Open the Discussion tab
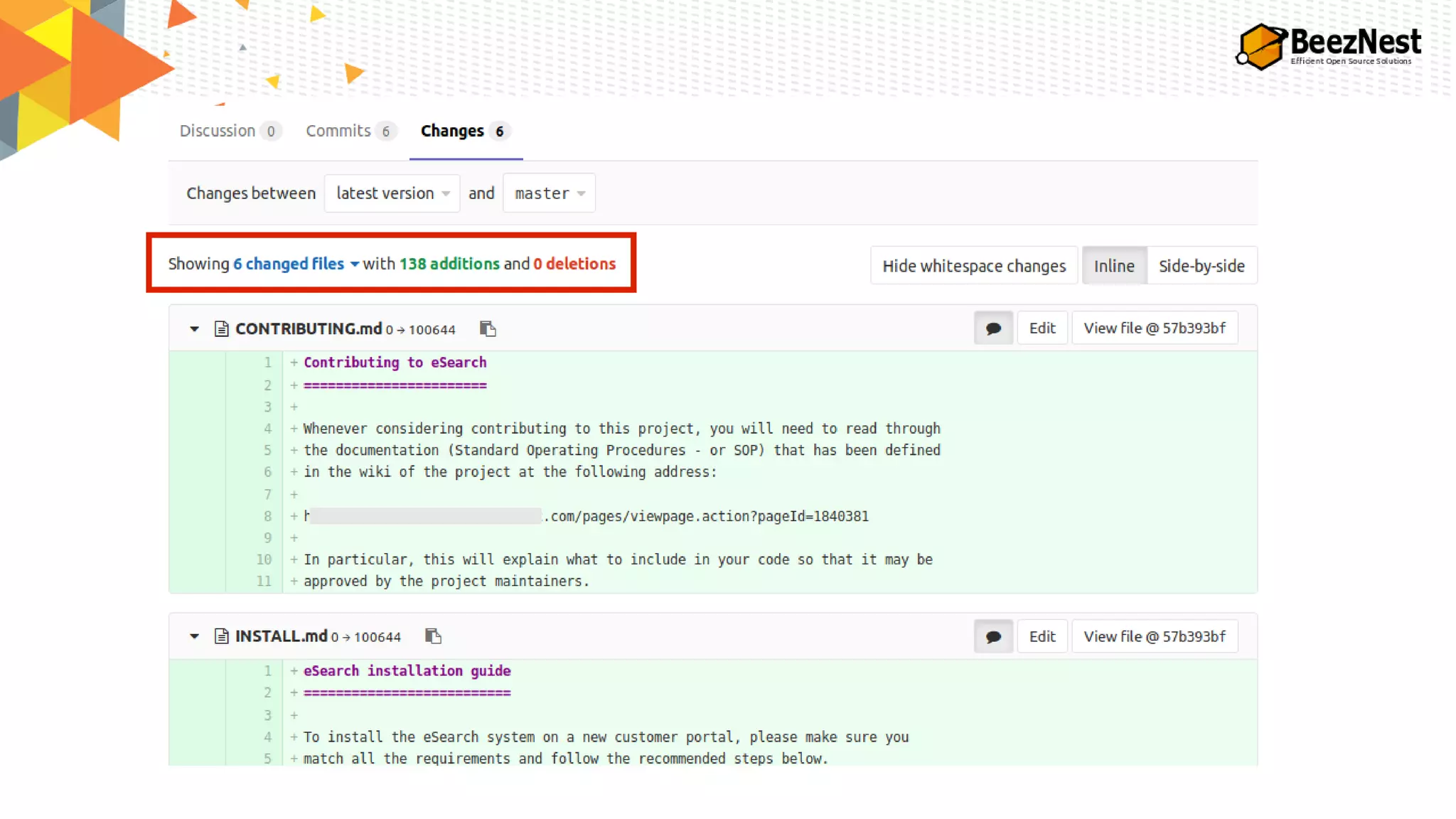This screenshot has width=1456, height=819. [x=229, y=131]
